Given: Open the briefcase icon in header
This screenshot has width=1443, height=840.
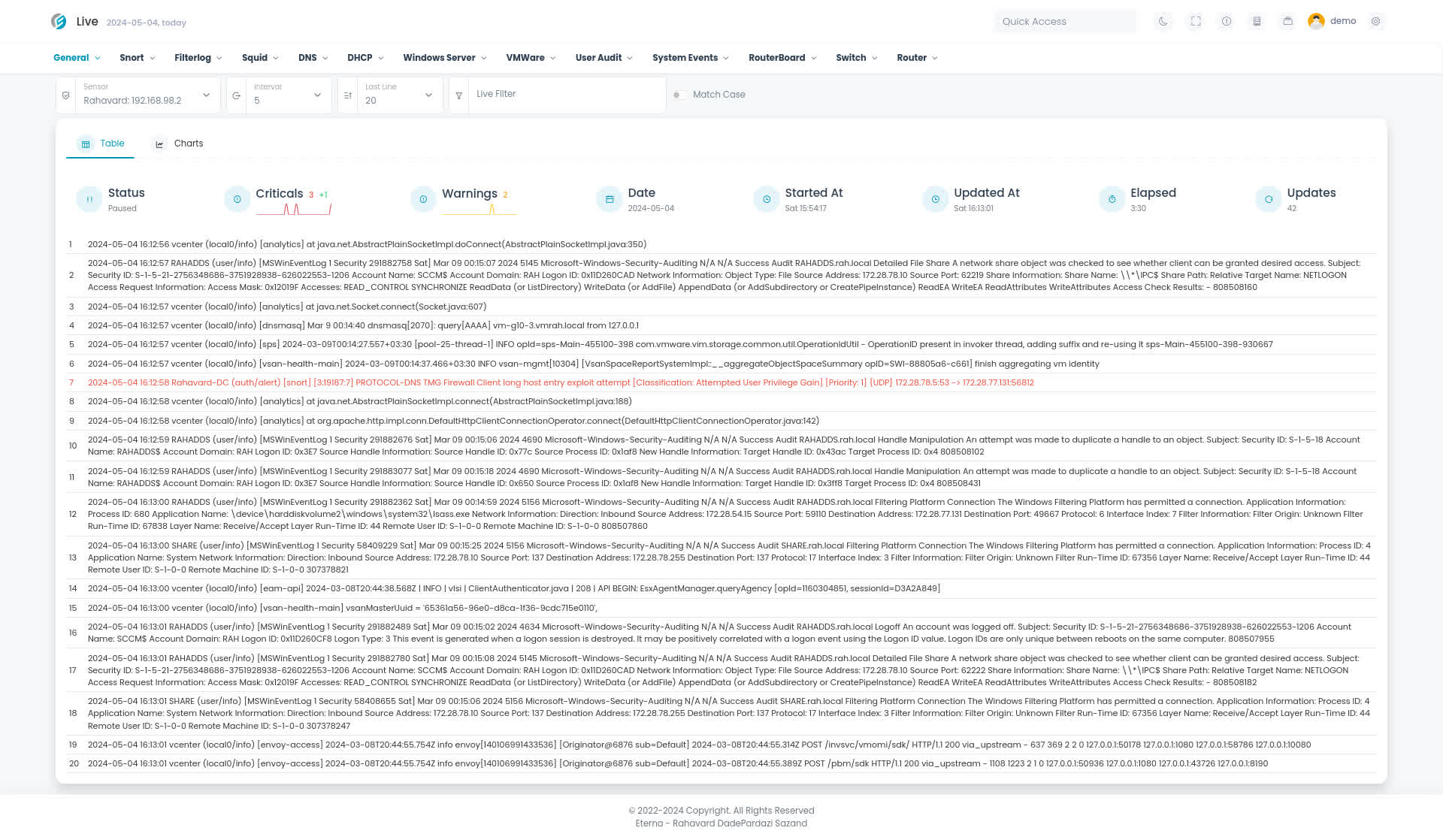Looking at the screenshot, I should (1287, 22).
